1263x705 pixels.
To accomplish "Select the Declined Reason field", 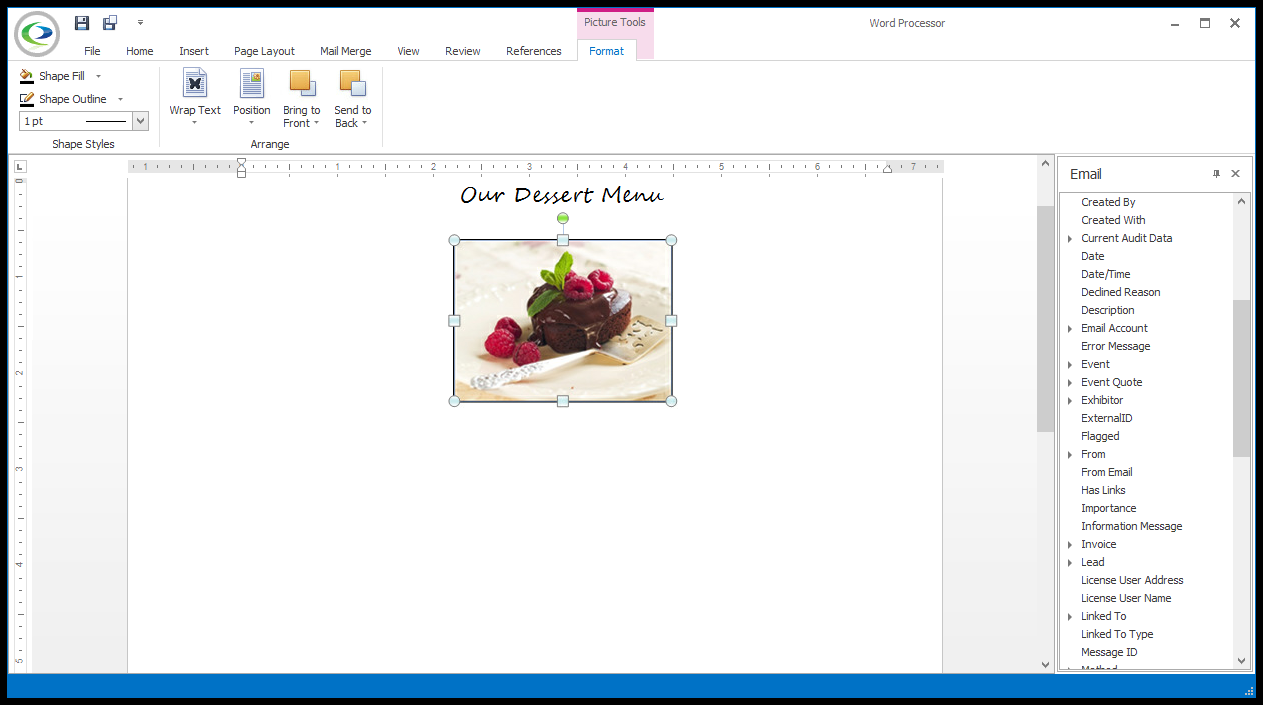I will pyautogui.click(x=1120, y=292).
